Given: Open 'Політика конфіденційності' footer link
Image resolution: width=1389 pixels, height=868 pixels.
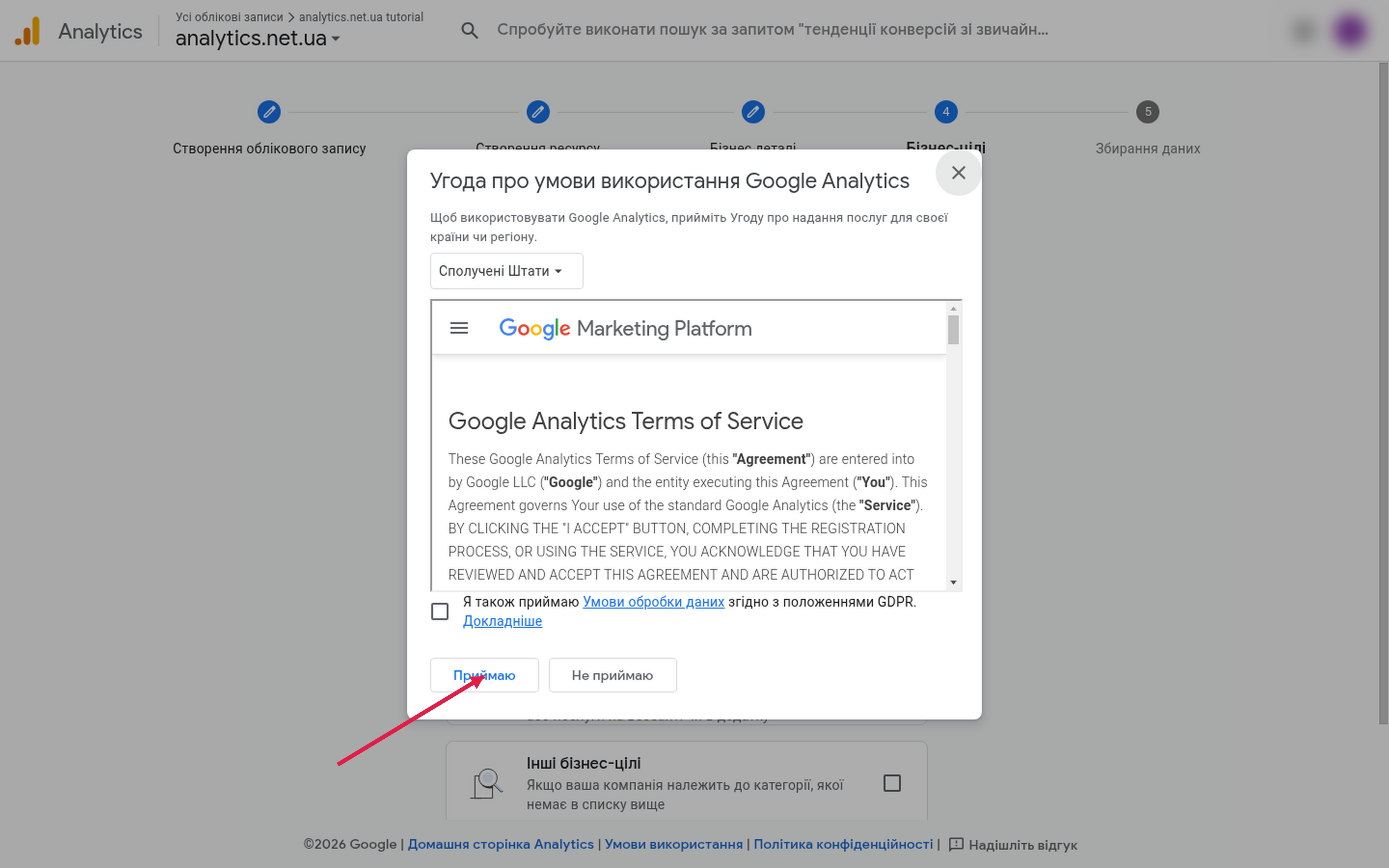Looking at the screenshot, I should point(843,844).
